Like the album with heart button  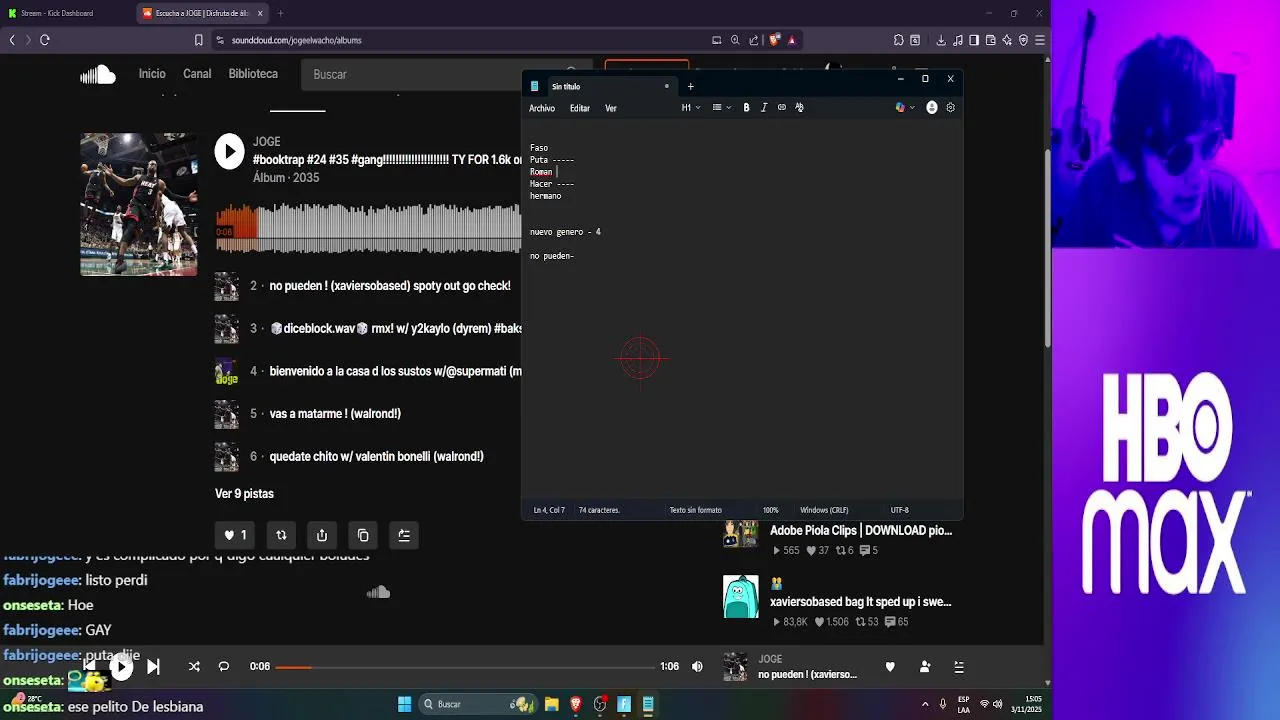235,535
